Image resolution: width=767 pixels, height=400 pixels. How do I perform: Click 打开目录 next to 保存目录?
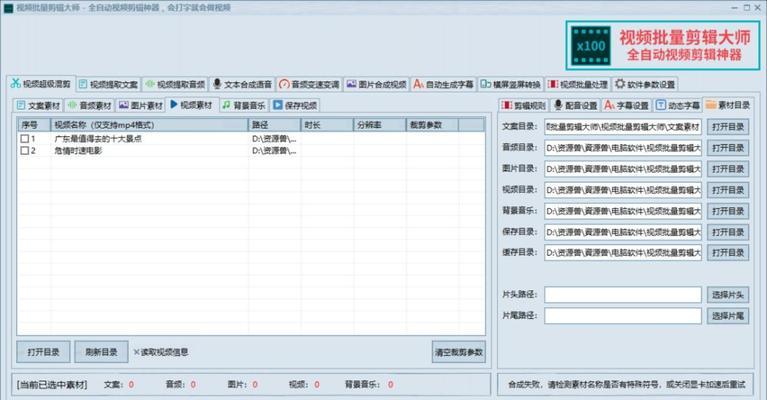click(728, 232)
